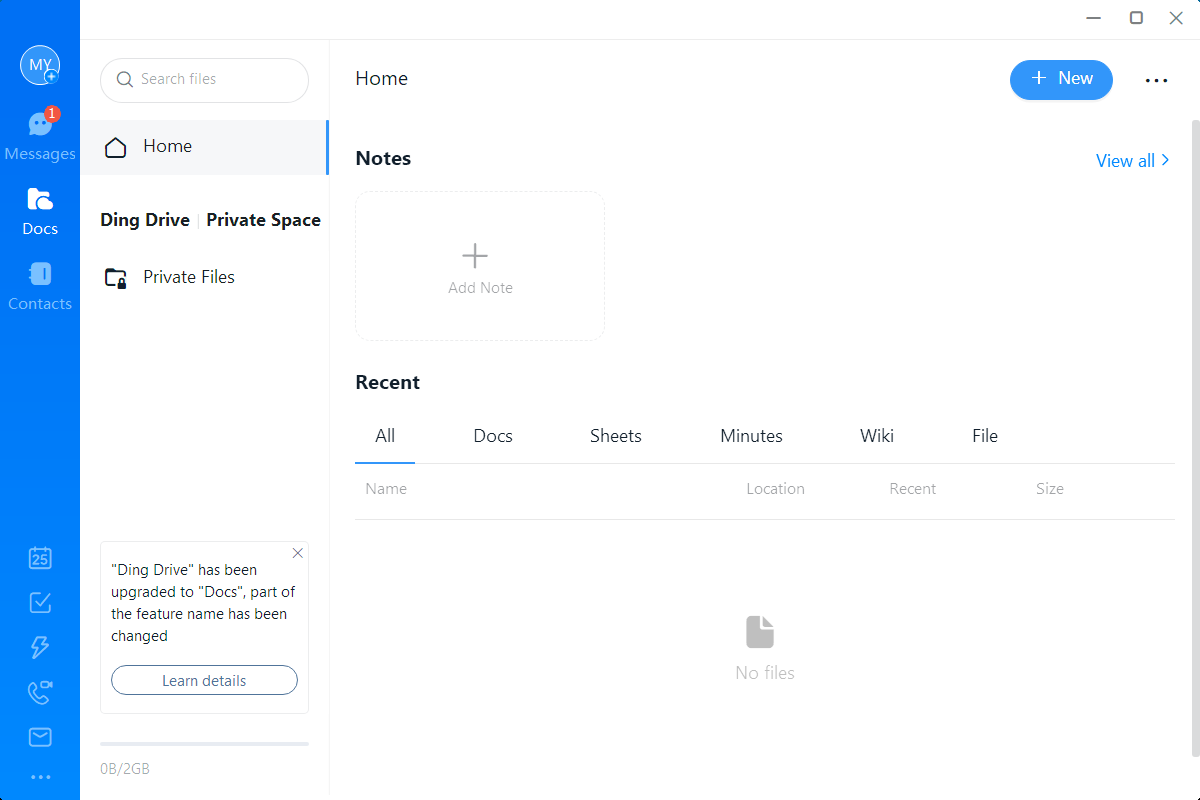The width and height of the screenshot is (1200, 800).
Task: Click the lightning bolt icon
Action: coord(40,647)
